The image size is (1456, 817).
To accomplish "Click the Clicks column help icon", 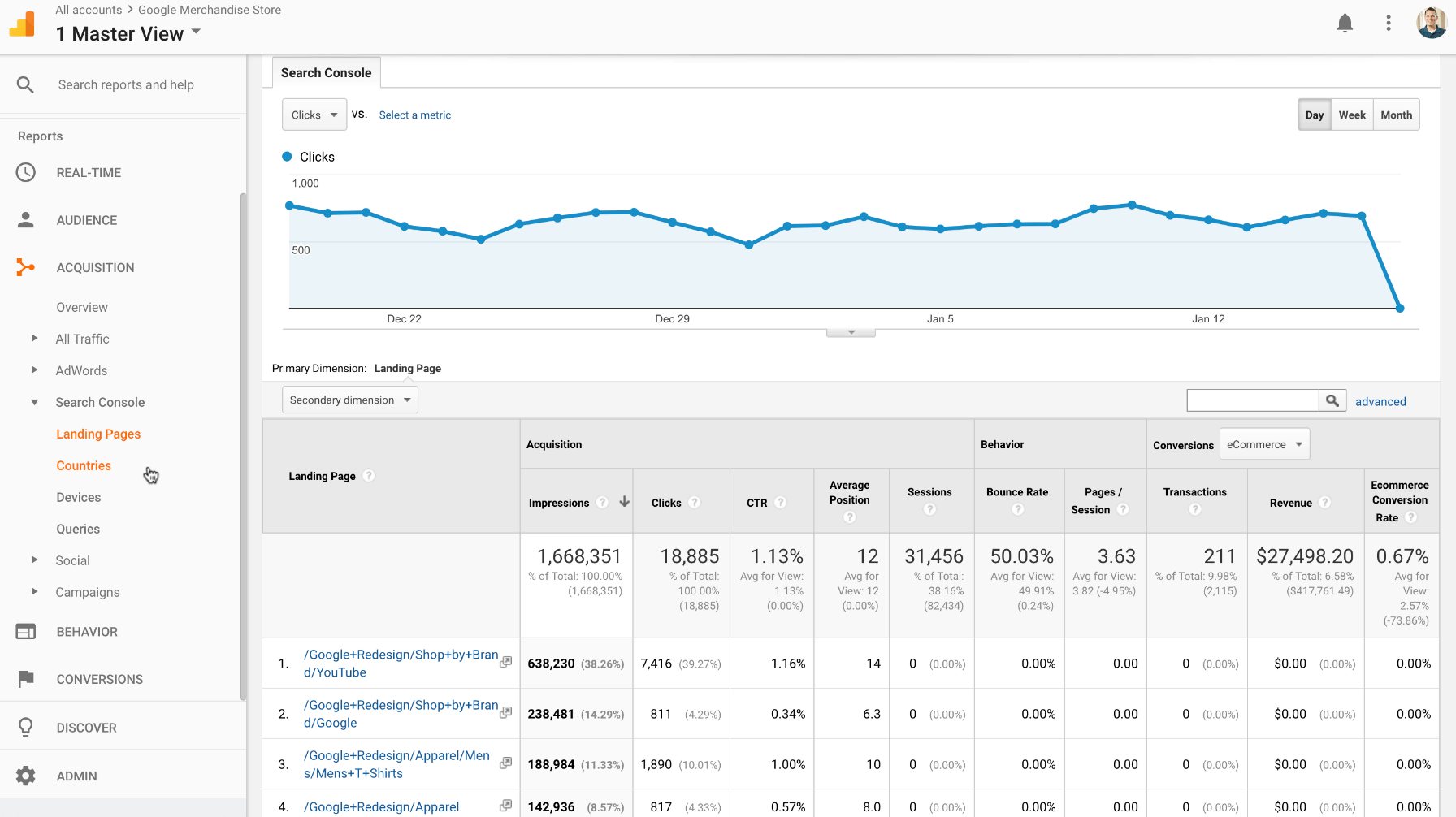I will pos(694,503).
